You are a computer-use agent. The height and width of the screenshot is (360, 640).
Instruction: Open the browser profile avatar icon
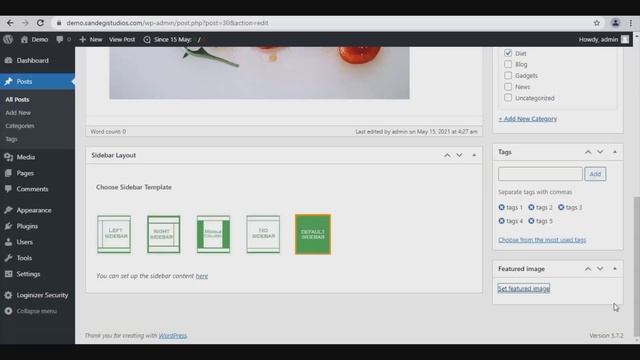tap(615, 23)
